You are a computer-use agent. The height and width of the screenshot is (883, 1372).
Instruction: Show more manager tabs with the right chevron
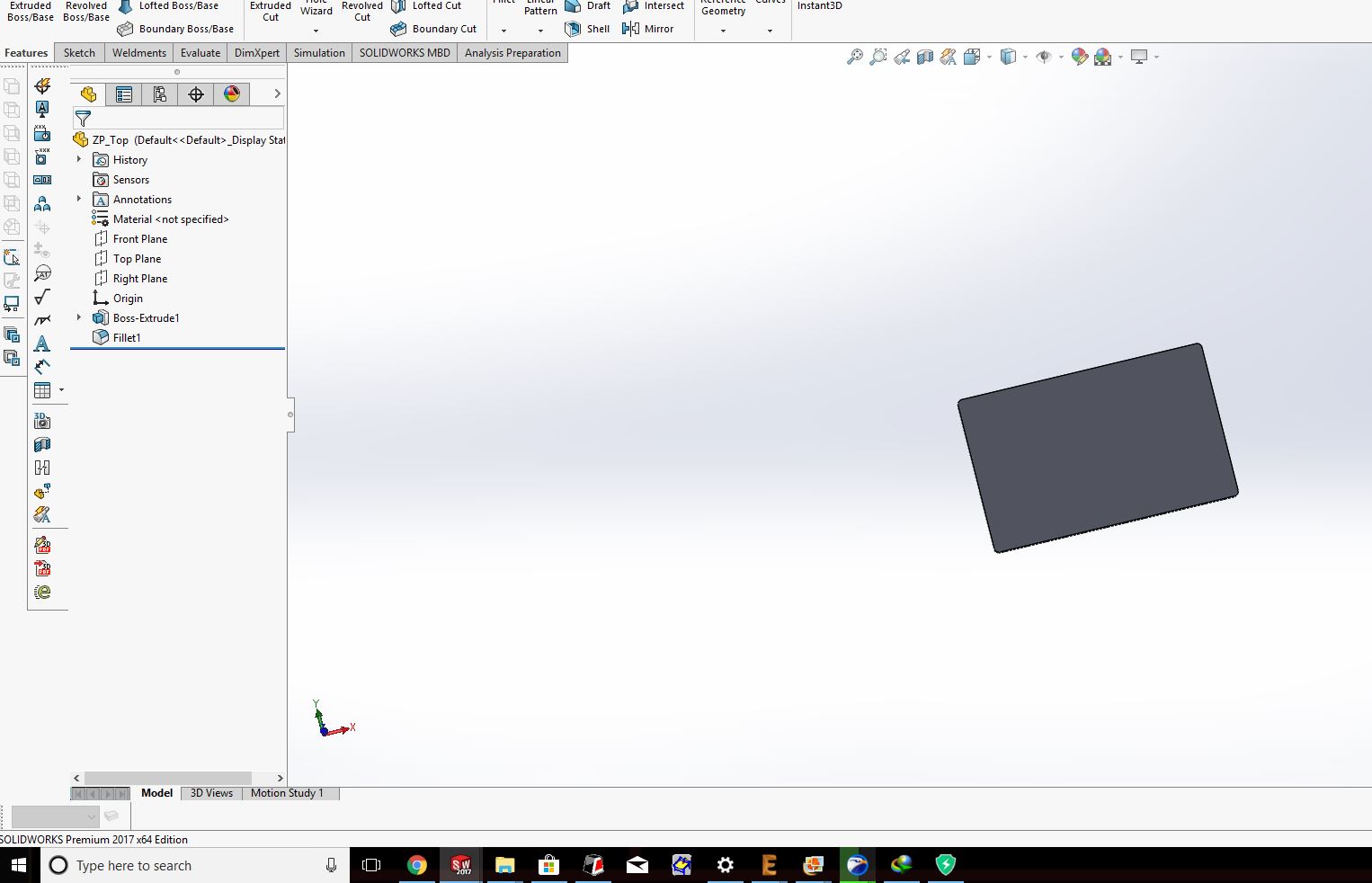coord(277,94)
